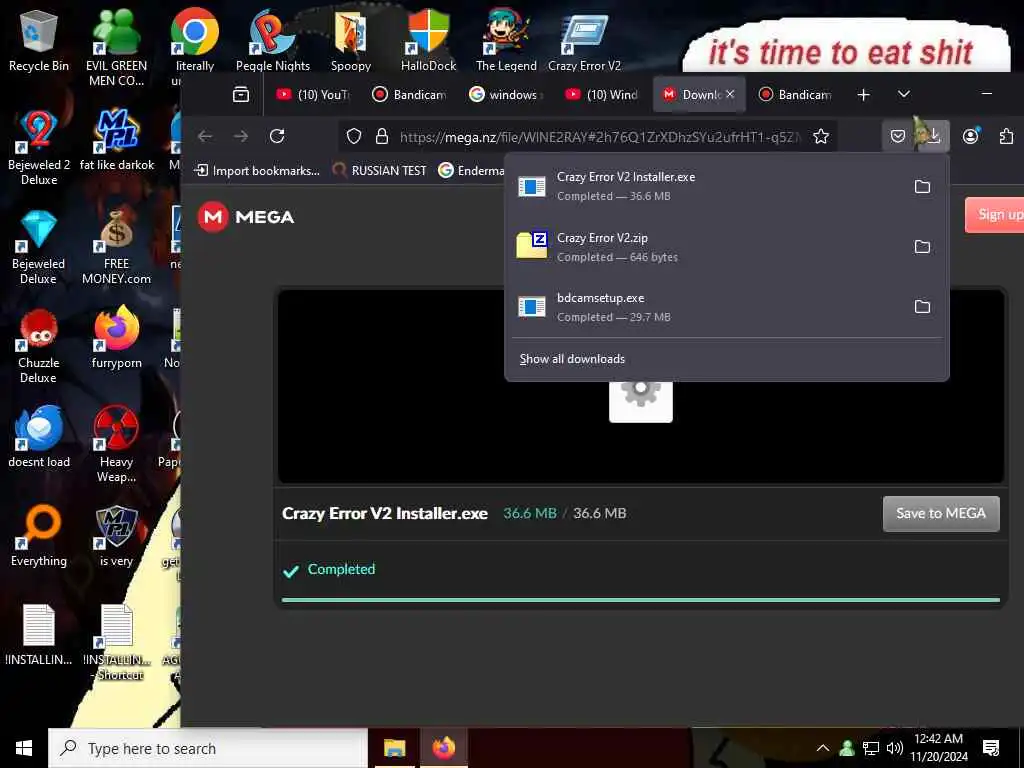
Task: Open Import bookmarks... in bookmarks bar
Action: (257, 170)
